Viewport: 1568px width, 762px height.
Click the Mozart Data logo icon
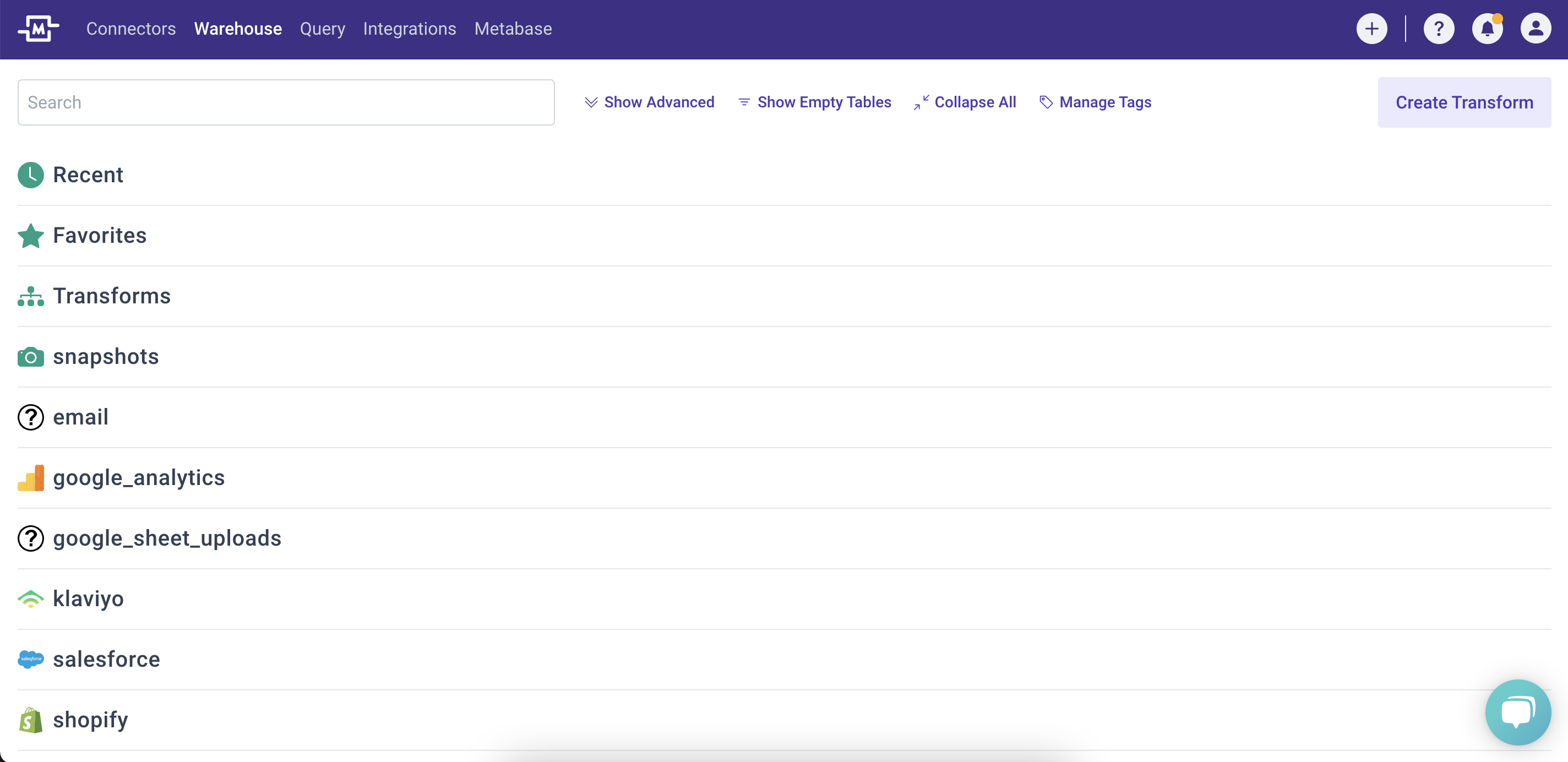[38, 29]
